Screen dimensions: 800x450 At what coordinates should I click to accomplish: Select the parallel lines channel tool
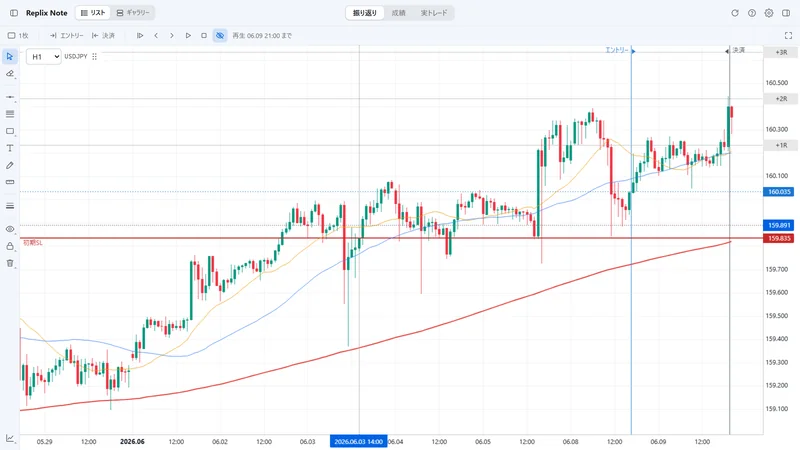(10, 114)
